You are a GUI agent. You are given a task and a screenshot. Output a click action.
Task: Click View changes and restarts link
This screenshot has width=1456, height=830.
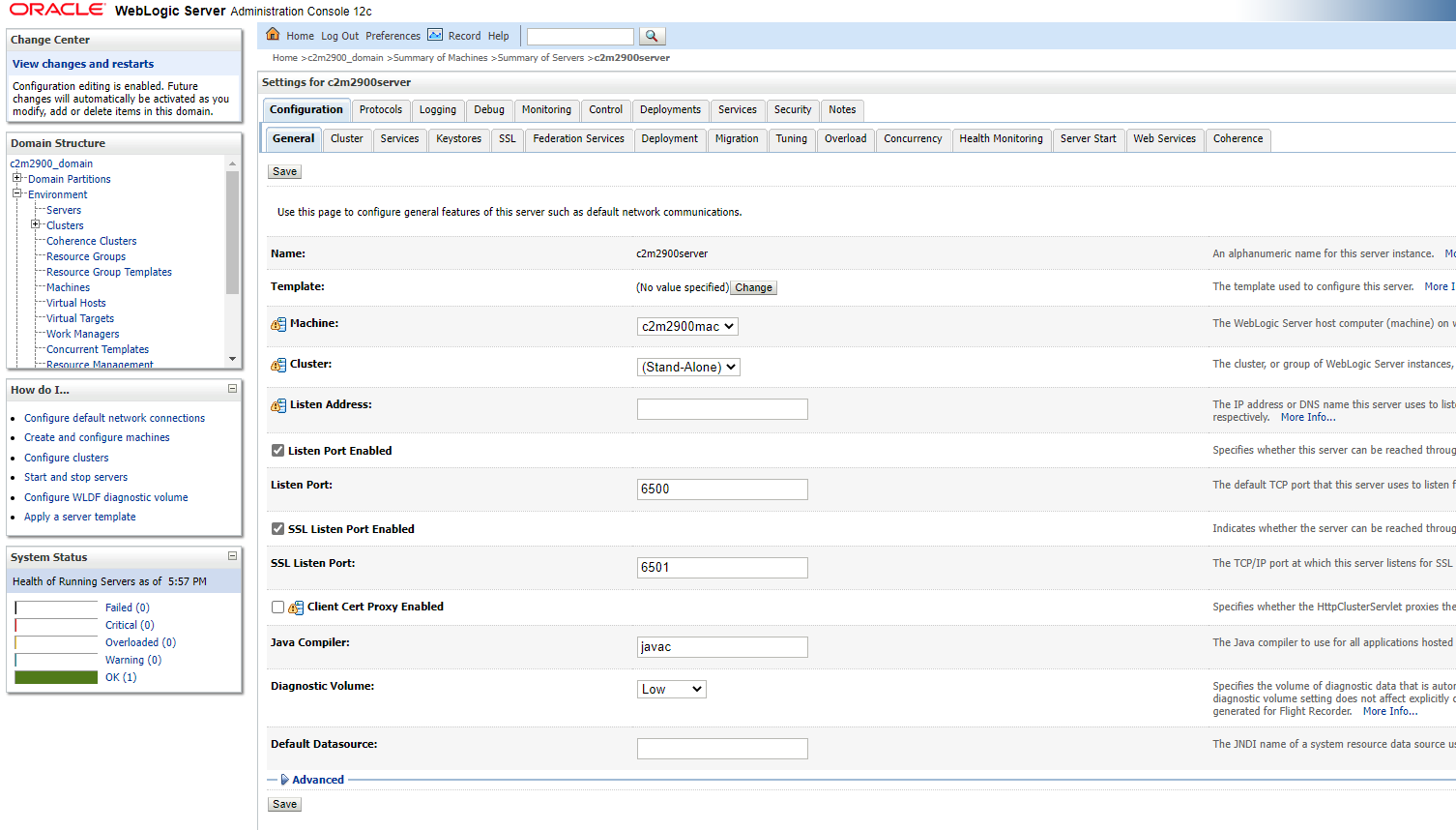[x=83, y=64]
